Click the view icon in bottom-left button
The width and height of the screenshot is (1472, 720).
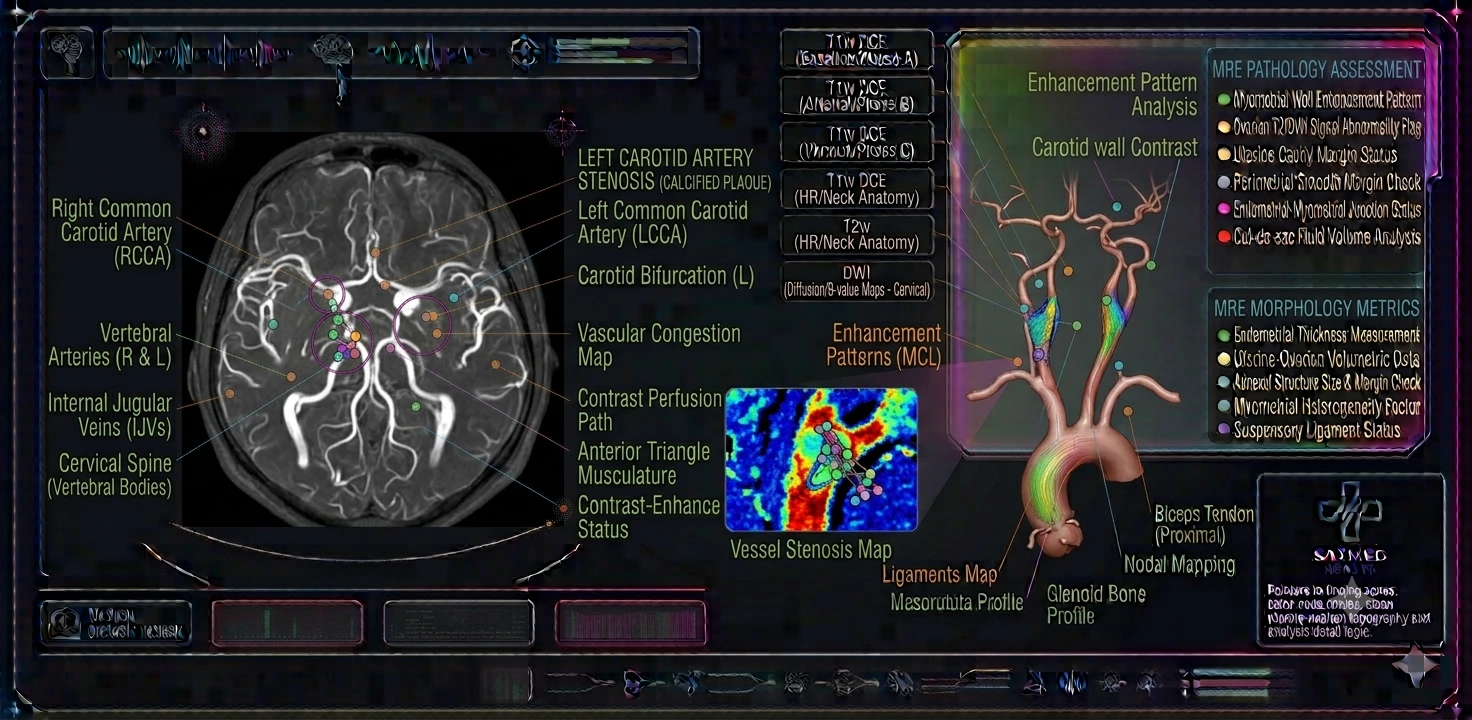point(65,622)
